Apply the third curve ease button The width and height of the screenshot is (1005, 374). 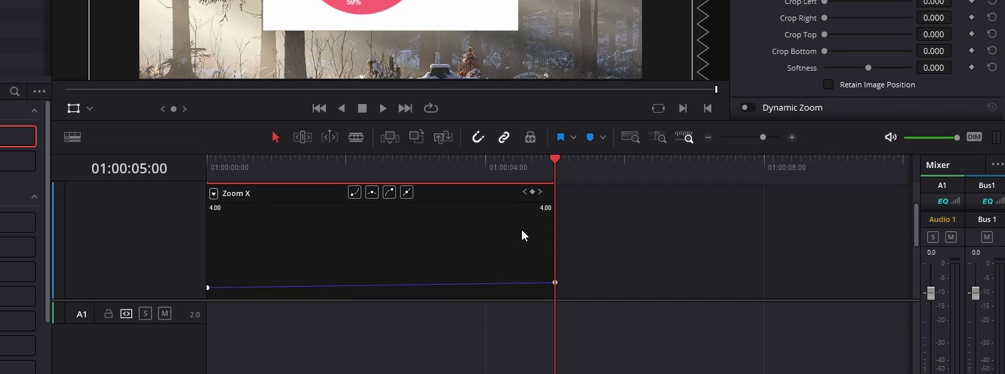point(389,192)
